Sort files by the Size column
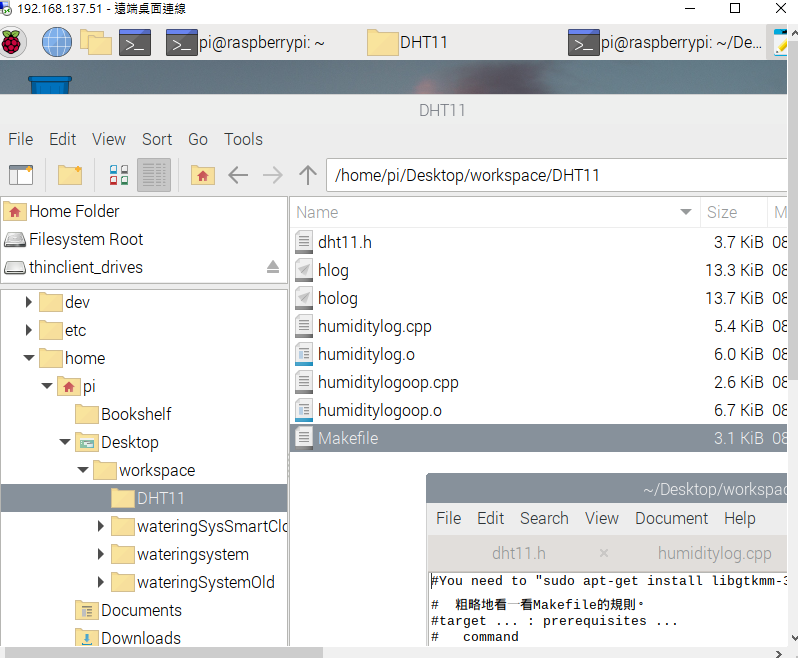The width and height of the screenshot is (798, 658). point(722,212)
